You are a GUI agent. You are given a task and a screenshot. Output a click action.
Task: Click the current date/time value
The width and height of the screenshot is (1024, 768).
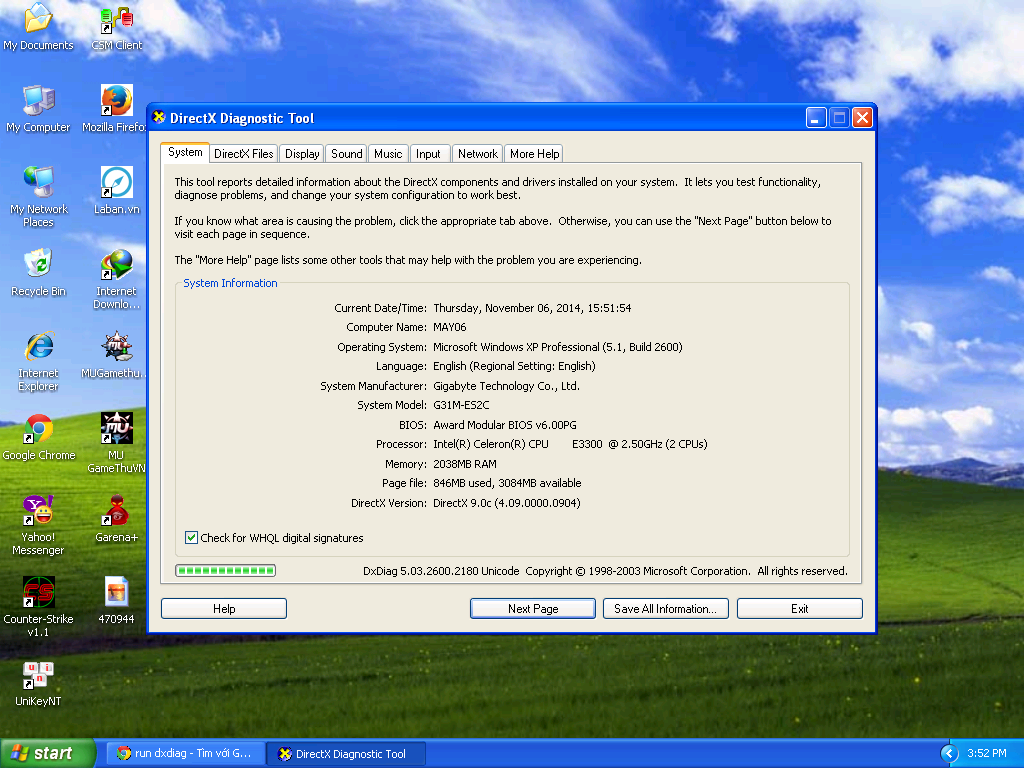click(x=532, y=308)
